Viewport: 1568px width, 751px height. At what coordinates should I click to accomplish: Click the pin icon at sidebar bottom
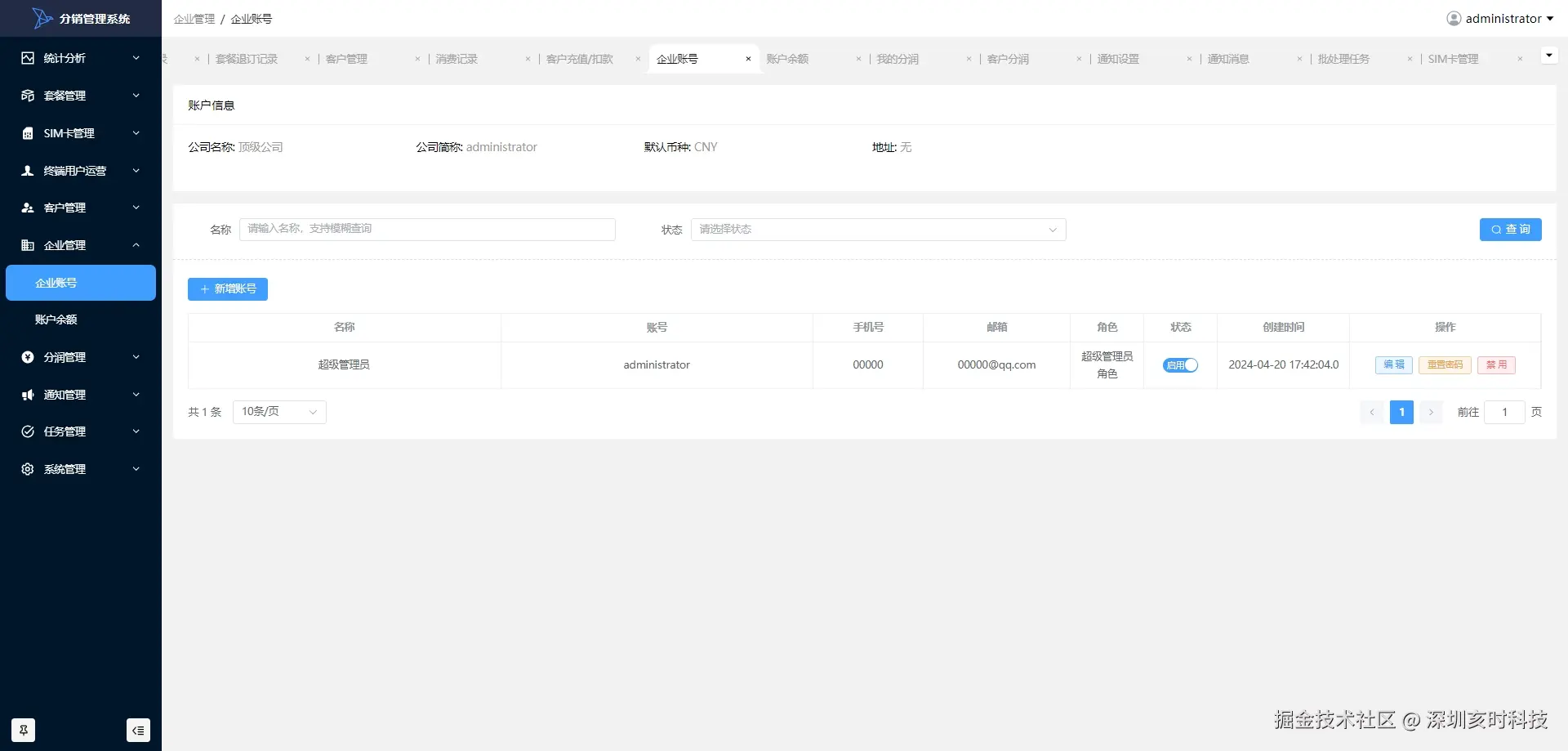click(24, 730)
